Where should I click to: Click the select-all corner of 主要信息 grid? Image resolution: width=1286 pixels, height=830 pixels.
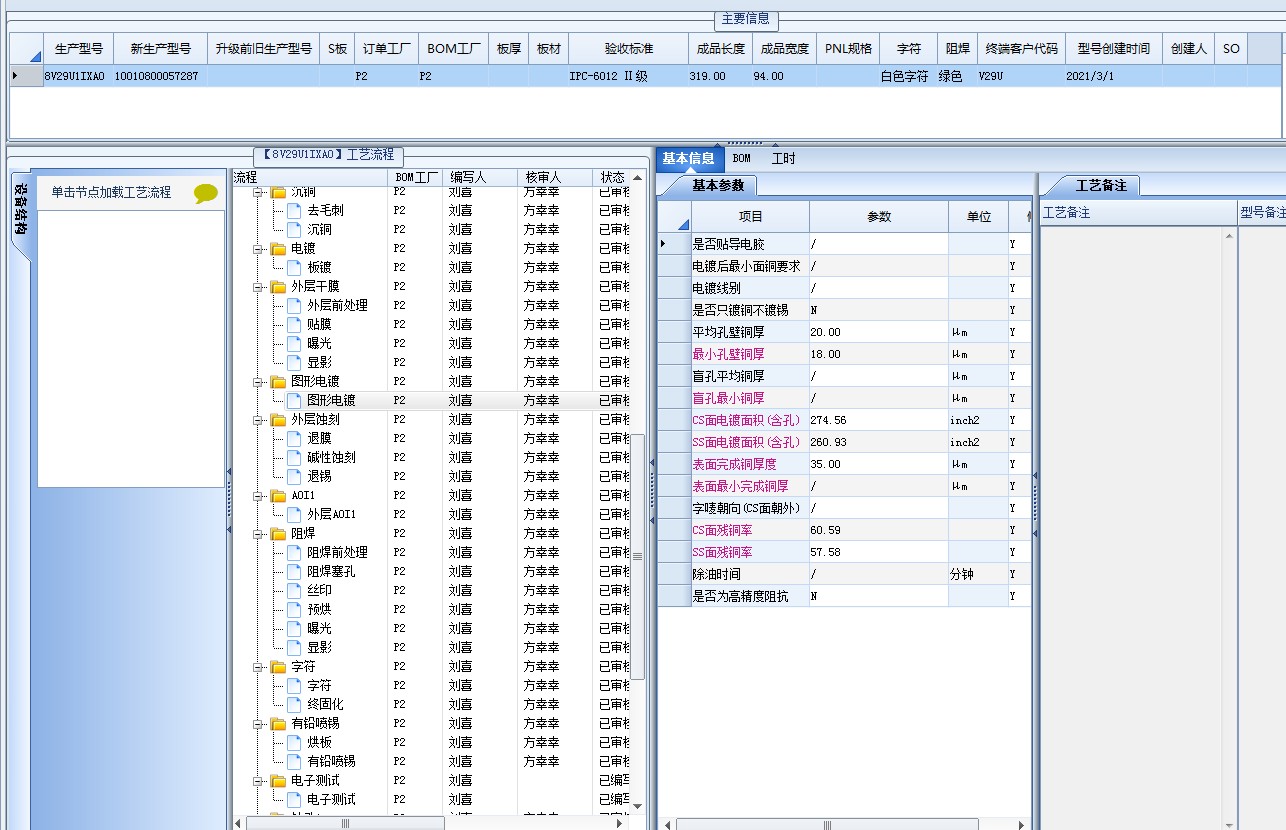[26, 48]
